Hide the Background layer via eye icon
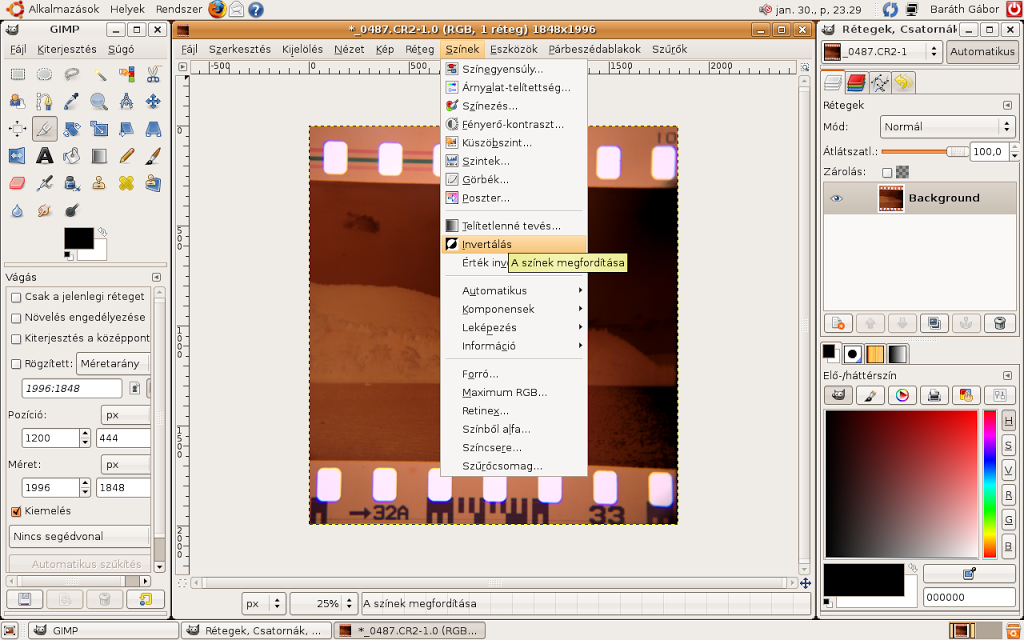 836,198
